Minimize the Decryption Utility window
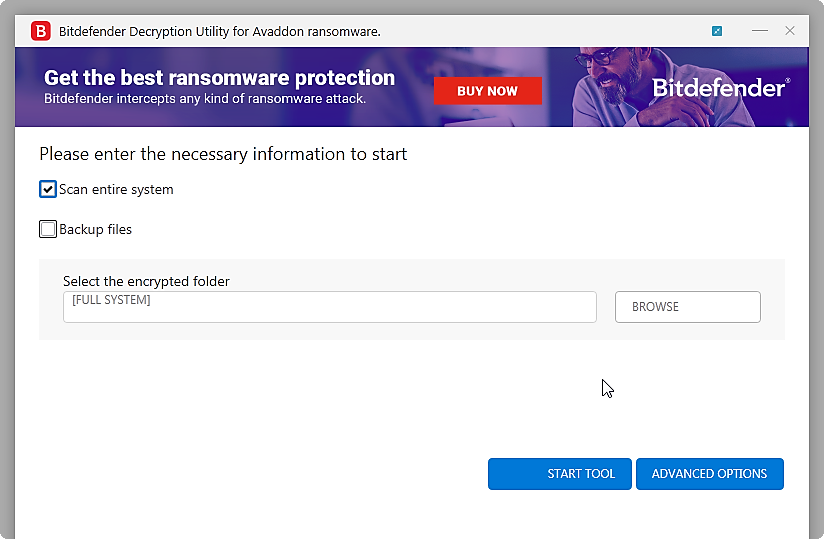Screen dimensions: 824x539 coord(759,31)
